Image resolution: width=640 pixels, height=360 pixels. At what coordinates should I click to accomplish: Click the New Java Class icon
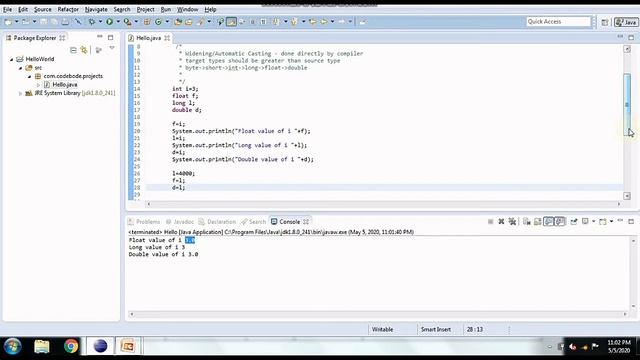click(x=158, y=22)
